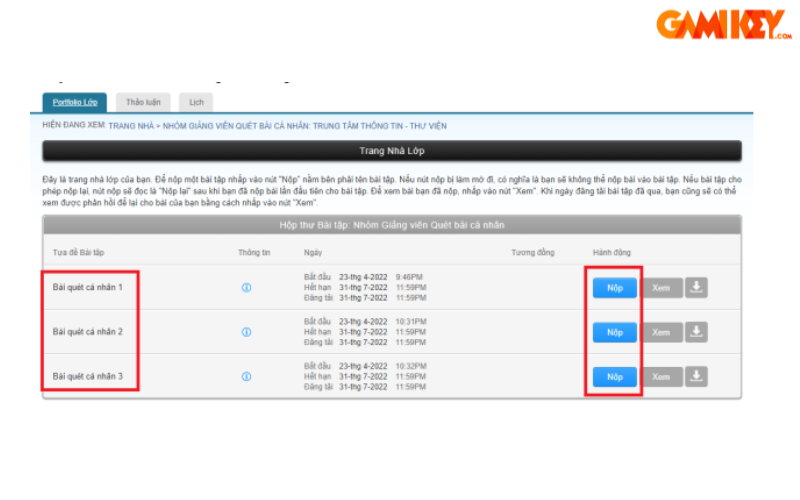
Task: Download the Bài quét cá nhân 2 submission
Action: point(697,332)
